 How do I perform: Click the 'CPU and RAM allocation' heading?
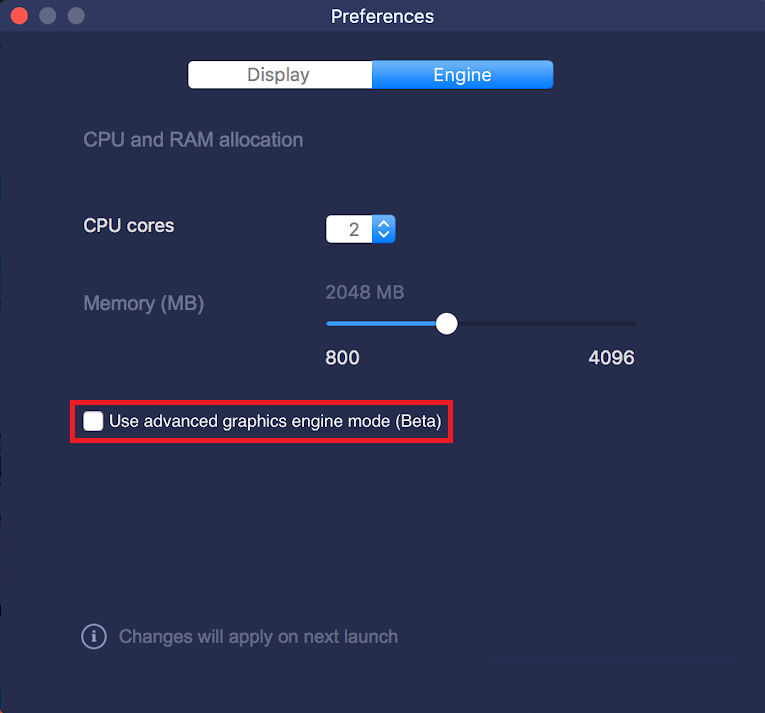193,140
